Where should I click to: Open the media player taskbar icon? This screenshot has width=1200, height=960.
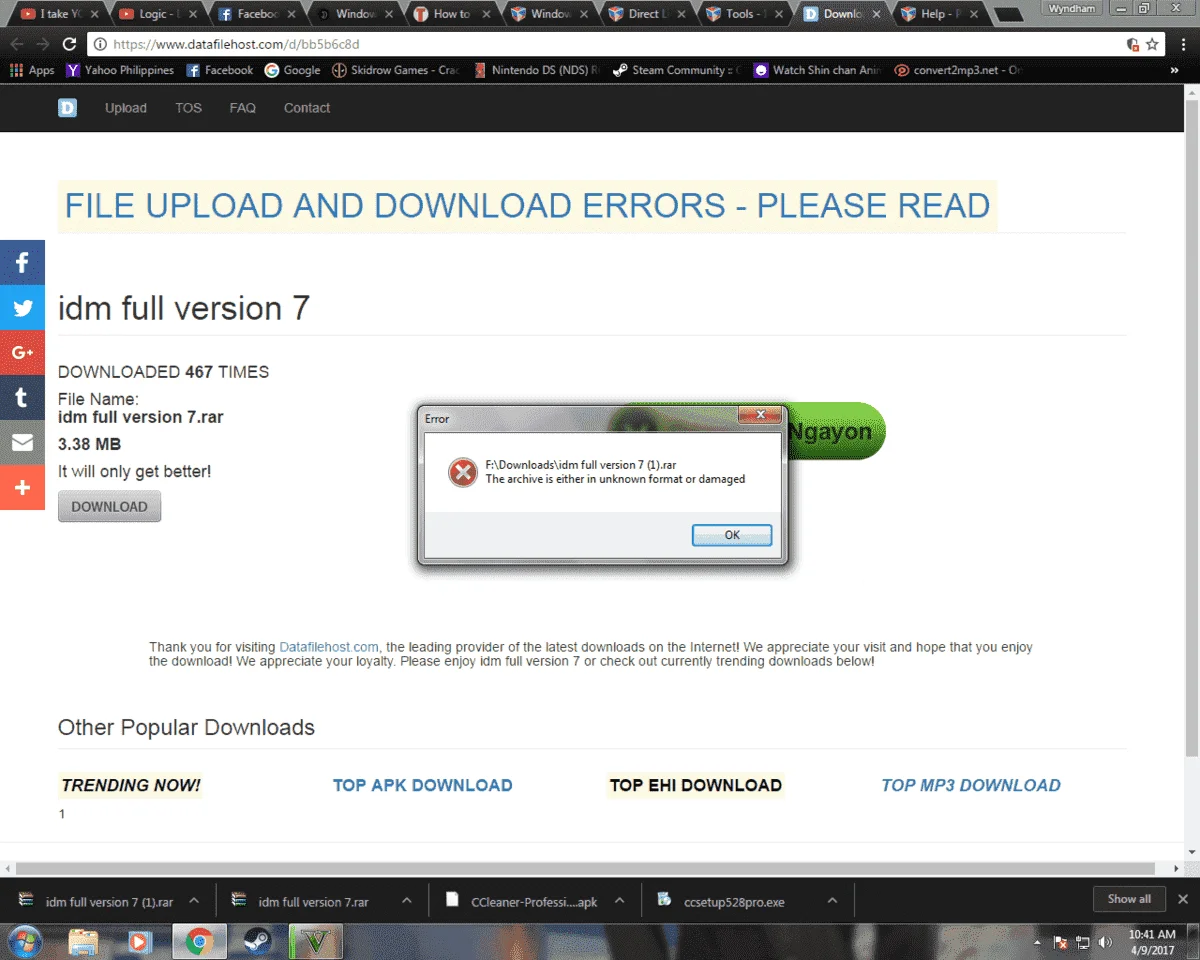(x=139, y=941)
